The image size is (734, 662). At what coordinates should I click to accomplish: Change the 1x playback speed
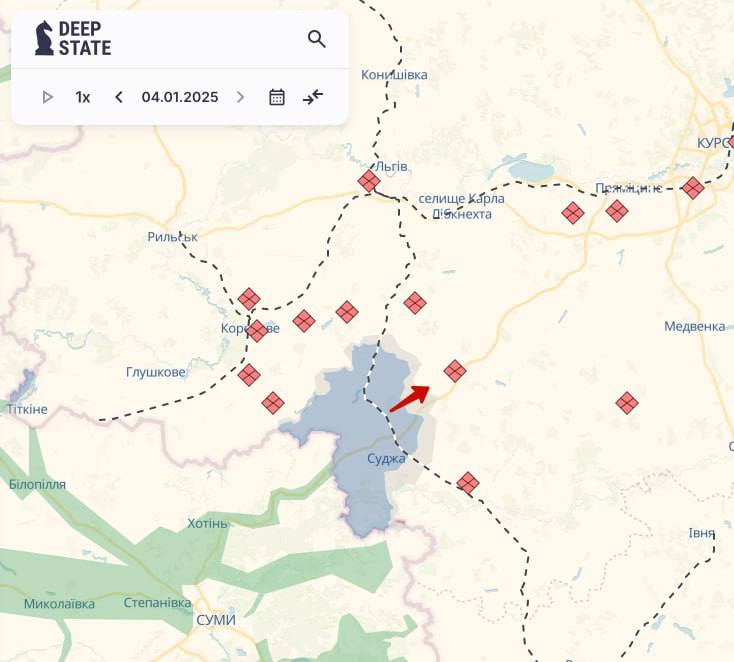pos(83,97)
